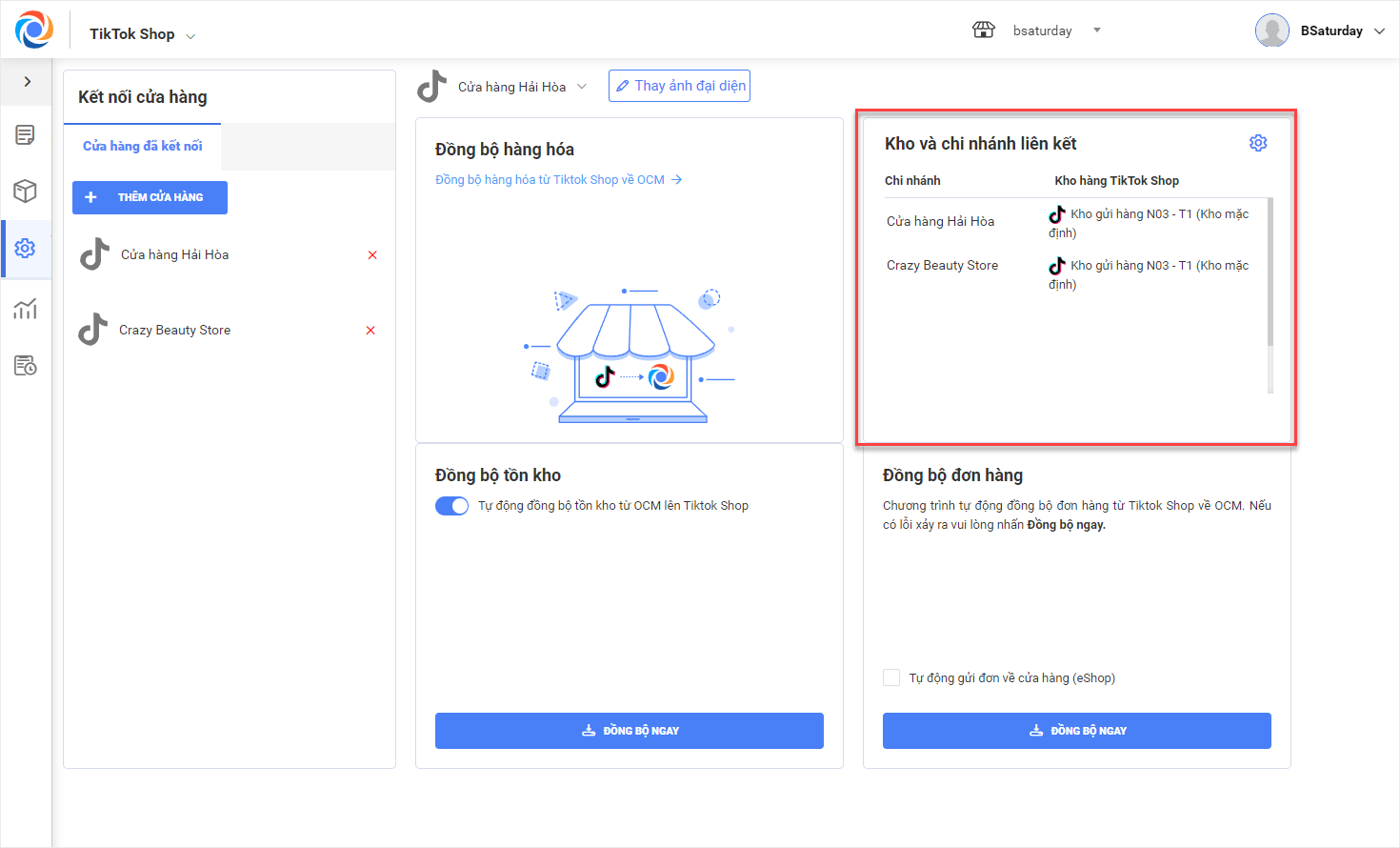Viewport: 1400px width, 848px height.
Task: Expand the left sidebar with chevron
Action: click(28, 82)
